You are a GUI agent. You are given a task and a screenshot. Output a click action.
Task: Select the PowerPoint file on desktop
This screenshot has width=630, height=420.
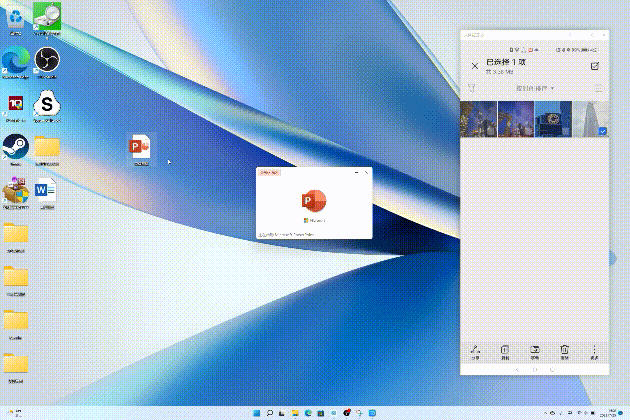140,148
